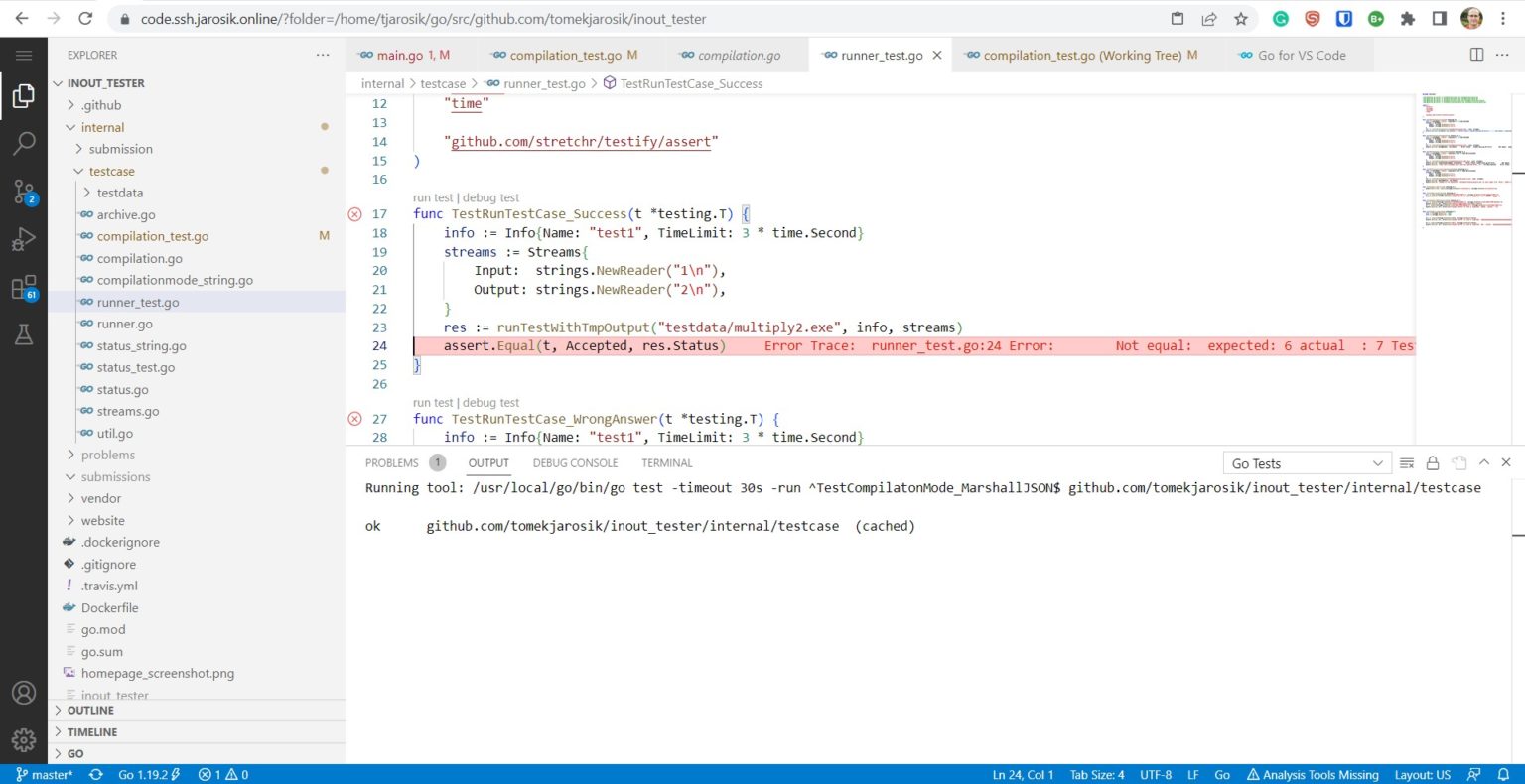Open the Testing beaker view
The height and width of the screenshot is (784, 1525).
click(x=24, y=334)
